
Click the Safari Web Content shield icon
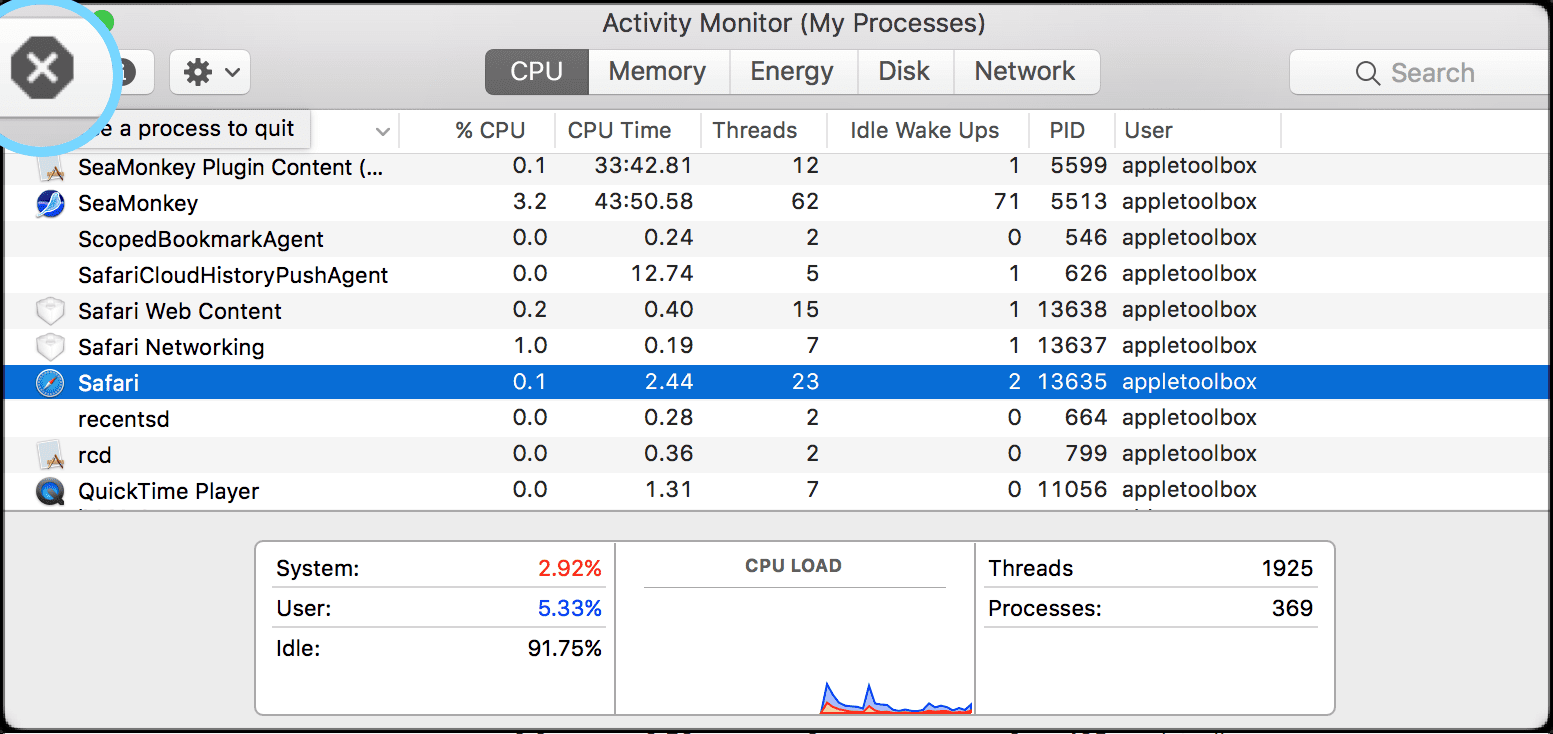(50, 312)
